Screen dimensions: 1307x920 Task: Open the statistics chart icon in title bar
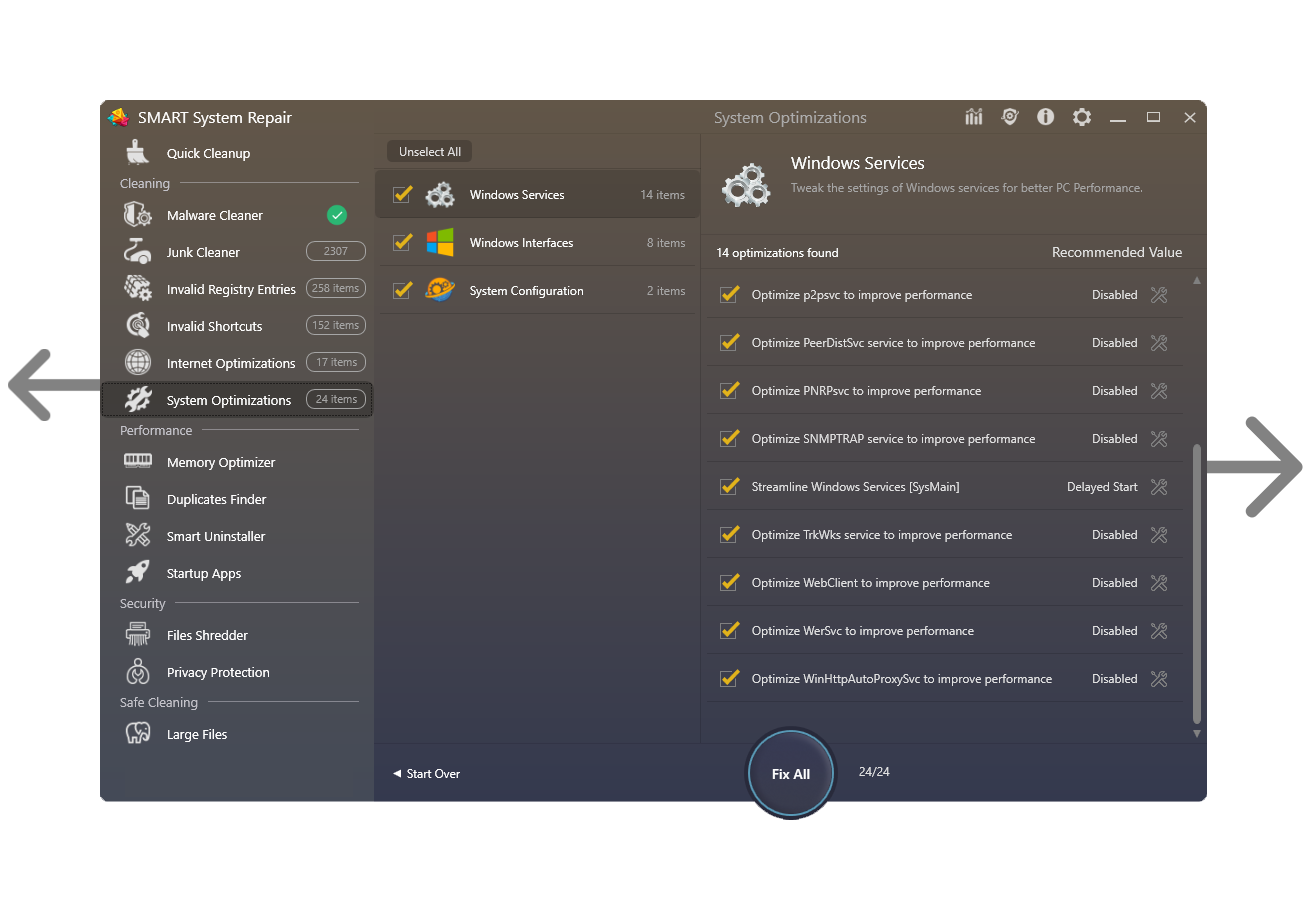[974, 117]
